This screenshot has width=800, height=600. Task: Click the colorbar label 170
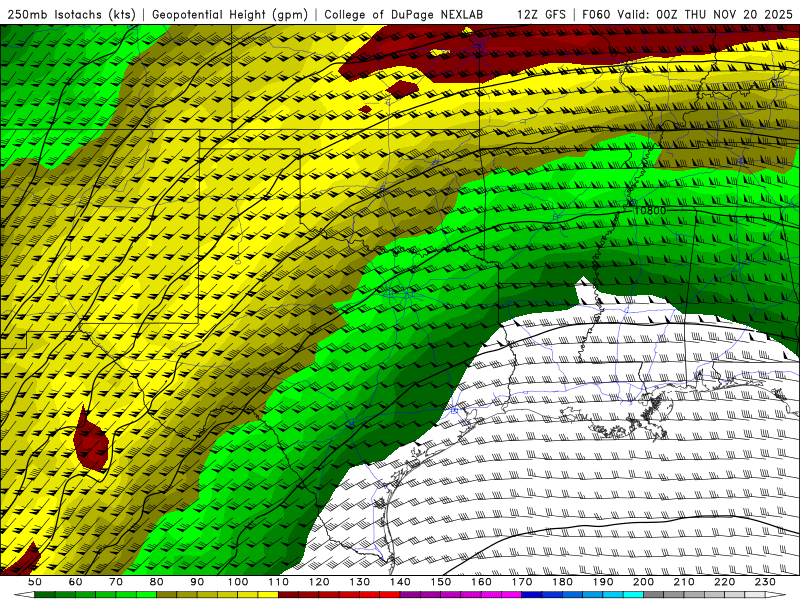(x=522, y=582)
